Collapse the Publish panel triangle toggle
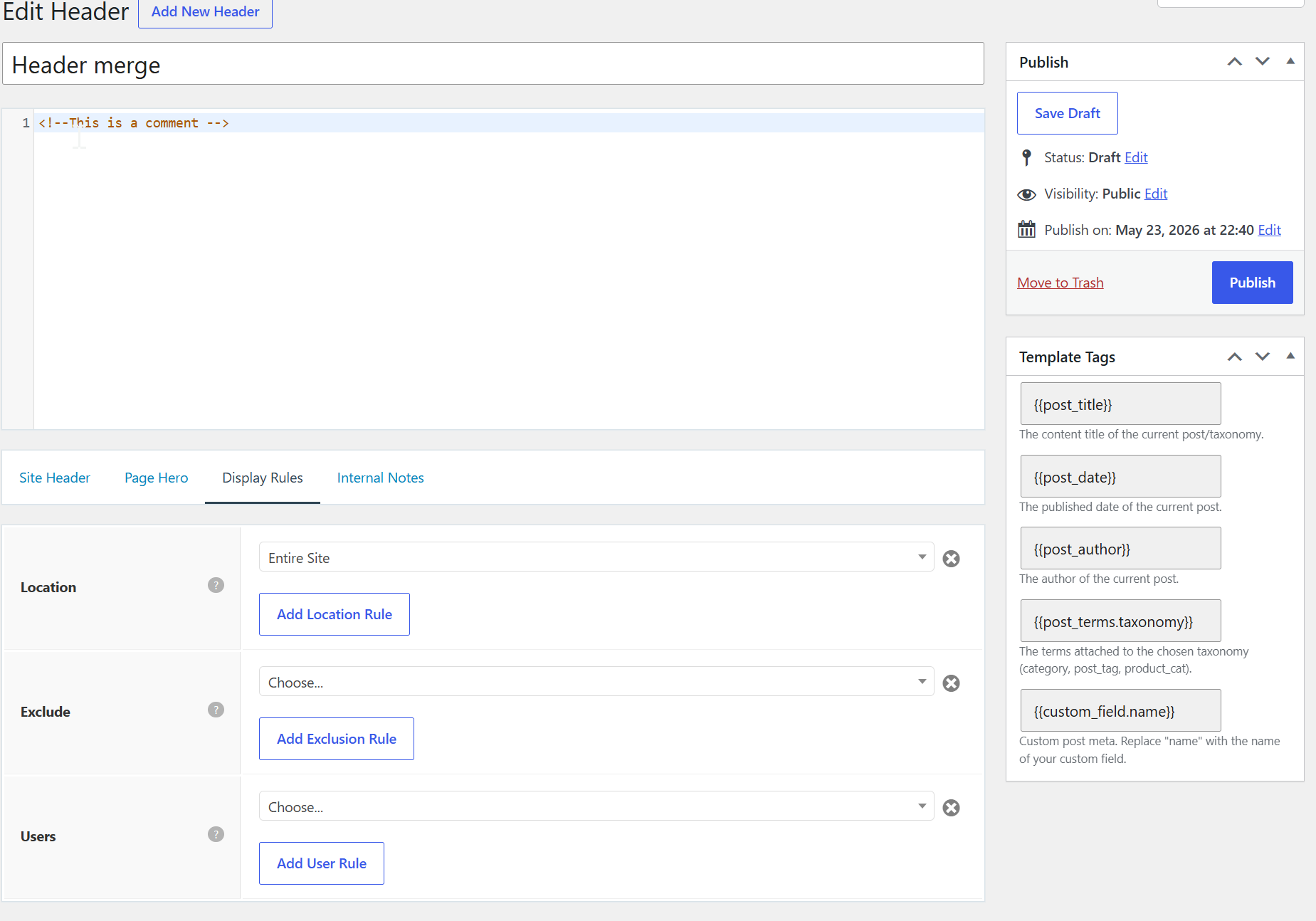 pos(1290,61)
